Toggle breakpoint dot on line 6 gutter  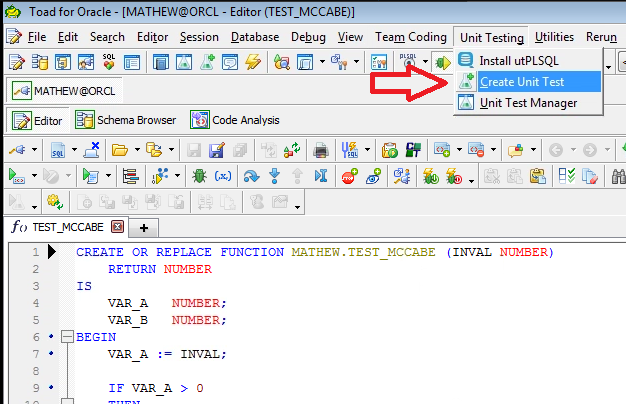tap(51, 337)
